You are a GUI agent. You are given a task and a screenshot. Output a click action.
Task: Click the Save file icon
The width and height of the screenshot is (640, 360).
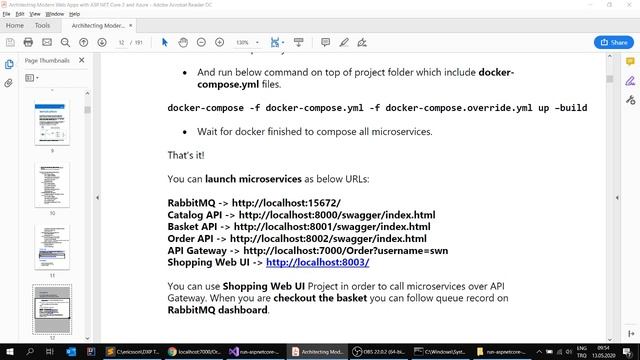pyautogui.click(x=10, y=42)
